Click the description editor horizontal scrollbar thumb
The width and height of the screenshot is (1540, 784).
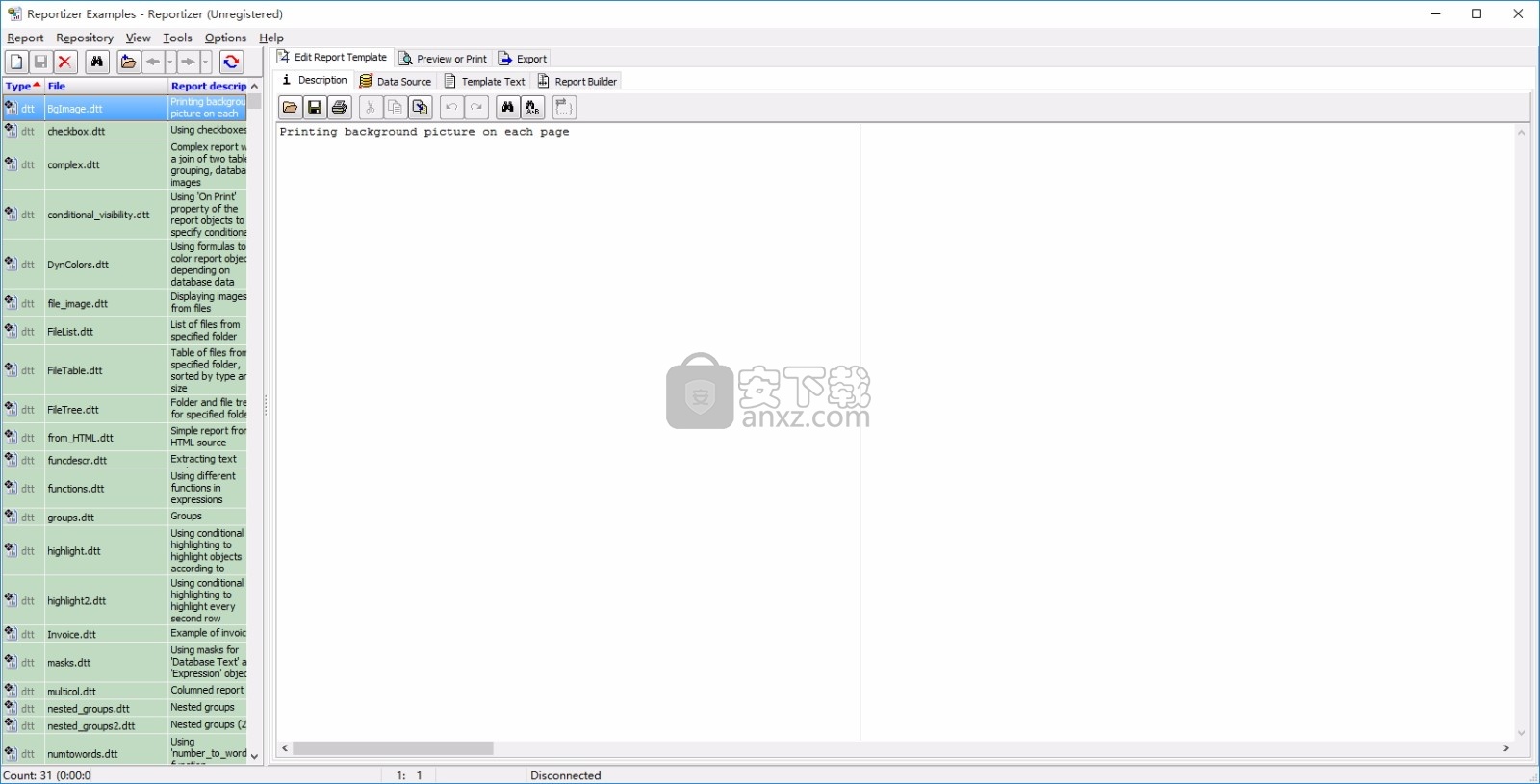(393, 748)
